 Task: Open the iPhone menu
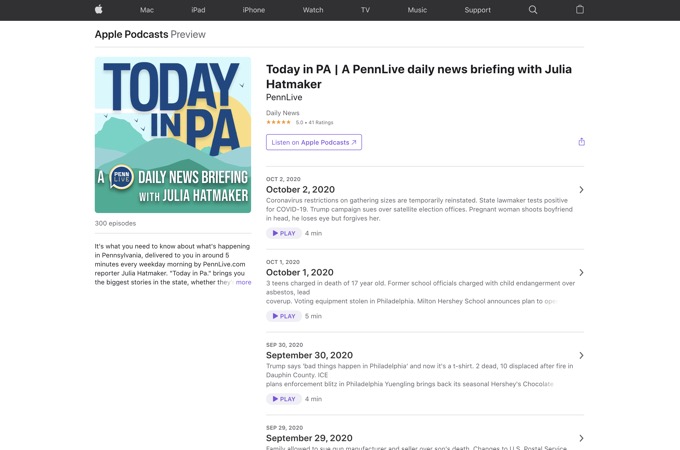coord(254,10)
